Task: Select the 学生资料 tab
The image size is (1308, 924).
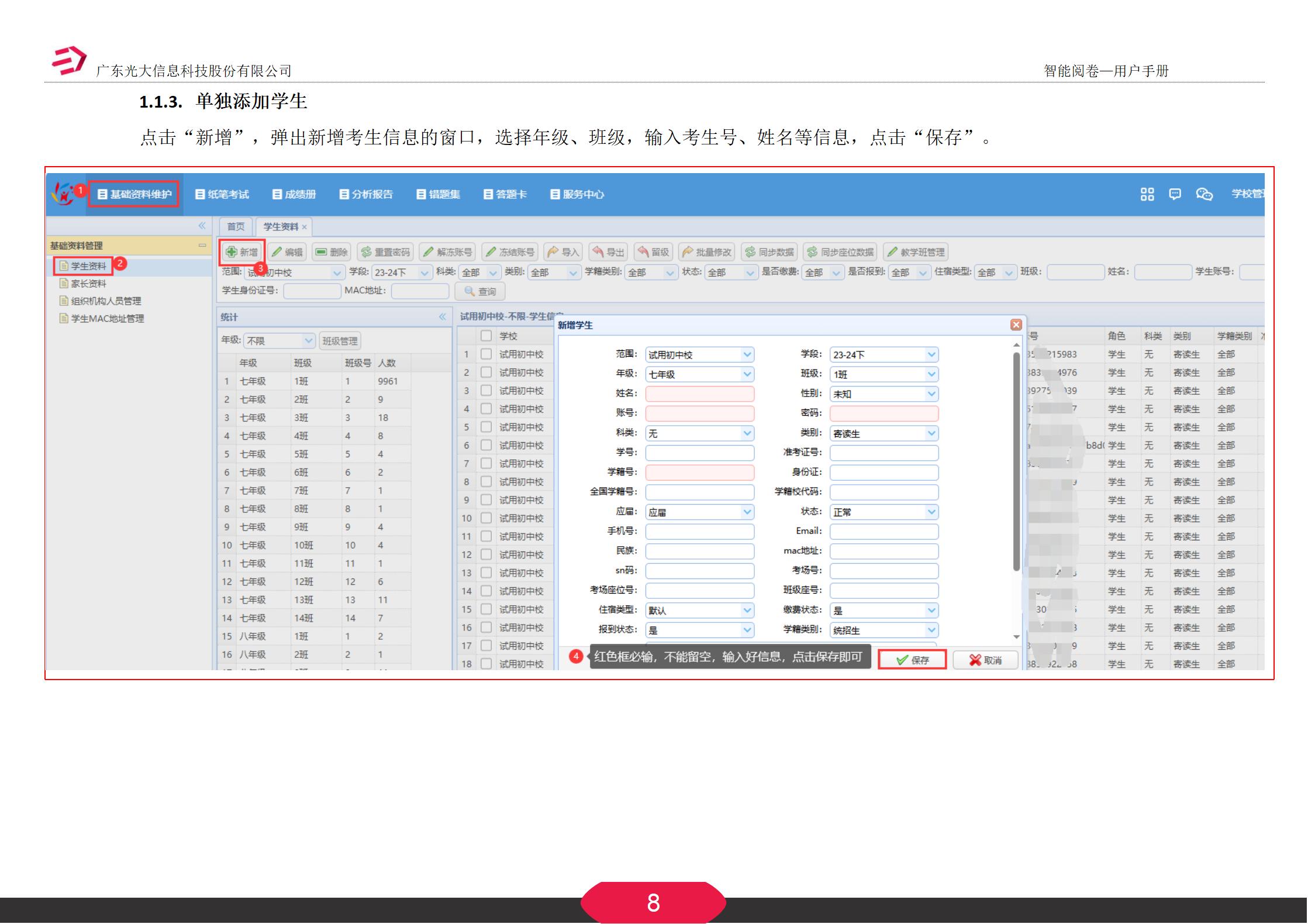Action: tap(281, 227)
